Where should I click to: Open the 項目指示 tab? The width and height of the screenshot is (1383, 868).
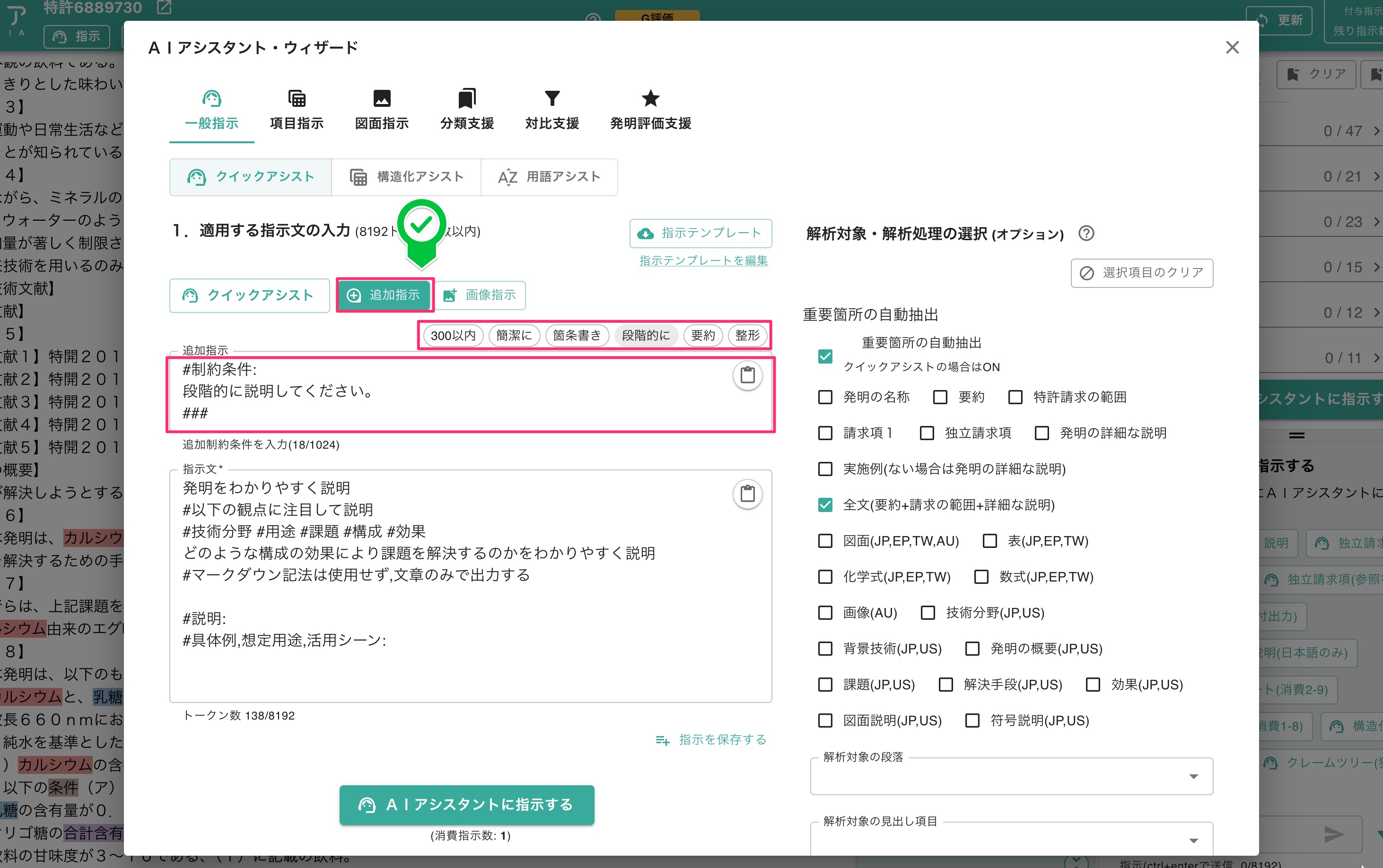pos(297,110)
